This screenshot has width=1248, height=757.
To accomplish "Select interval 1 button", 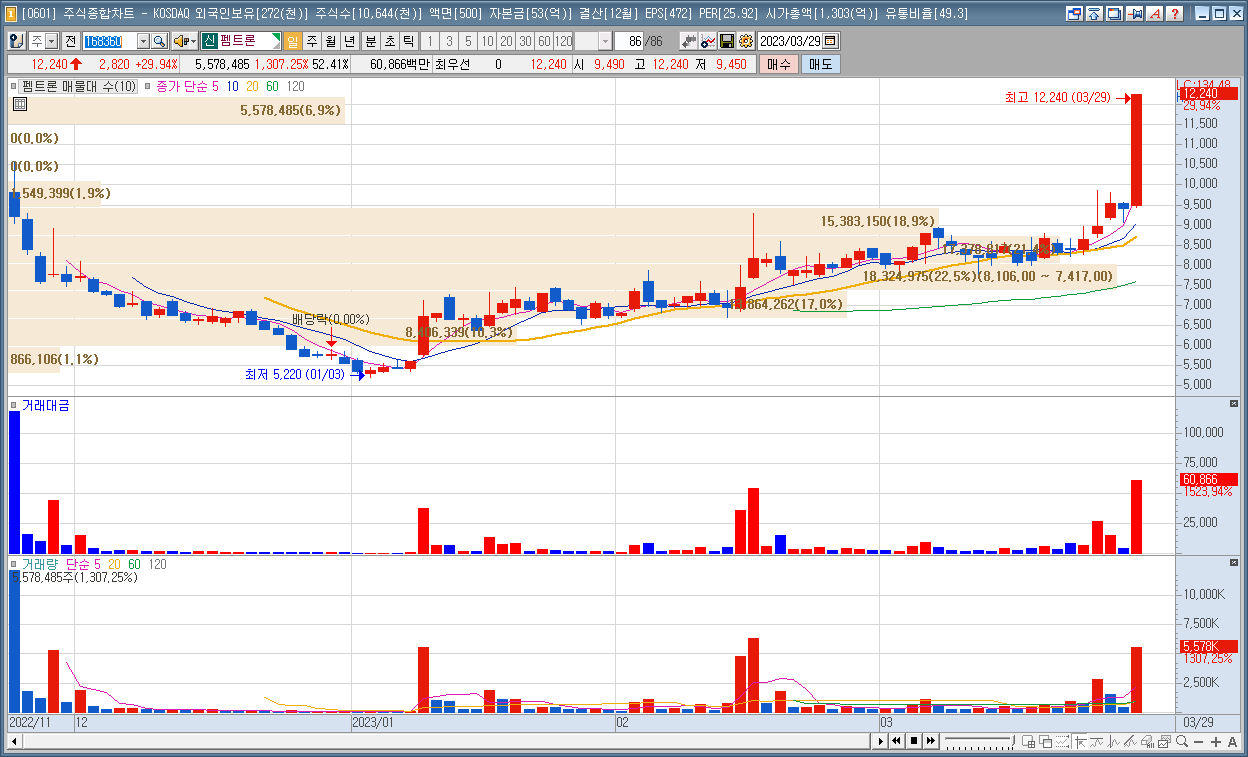I will (430, 41).
